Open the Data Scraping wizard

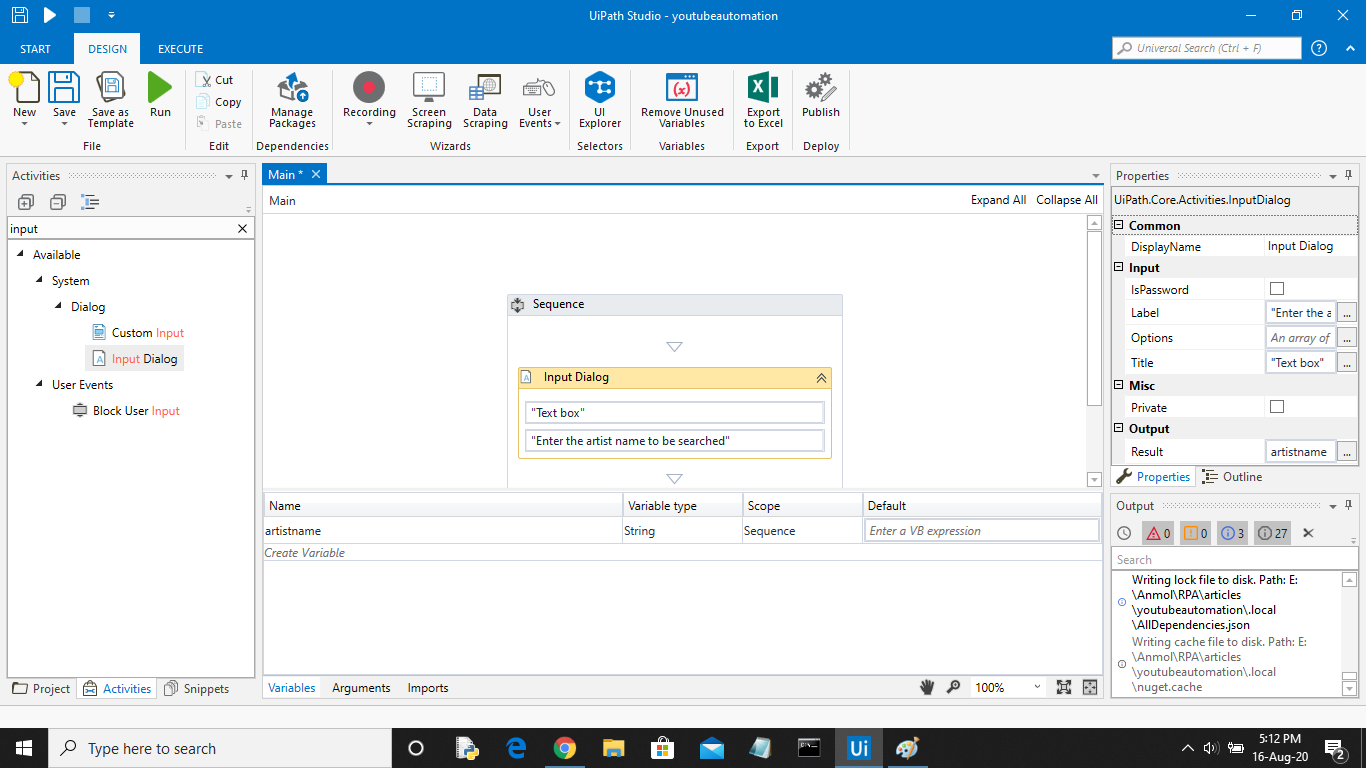click(485, 100)
